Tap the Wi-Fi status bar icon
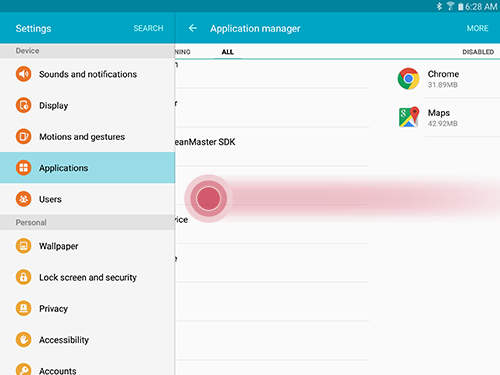 450,6
